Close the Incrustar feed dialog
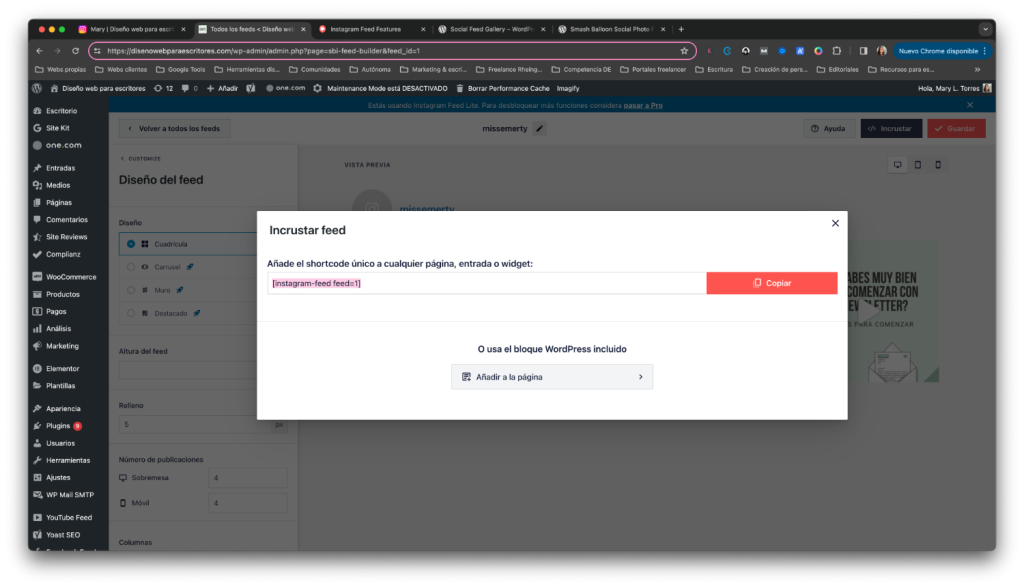This screenshot has height=588, width=1024. click(835, 223)
